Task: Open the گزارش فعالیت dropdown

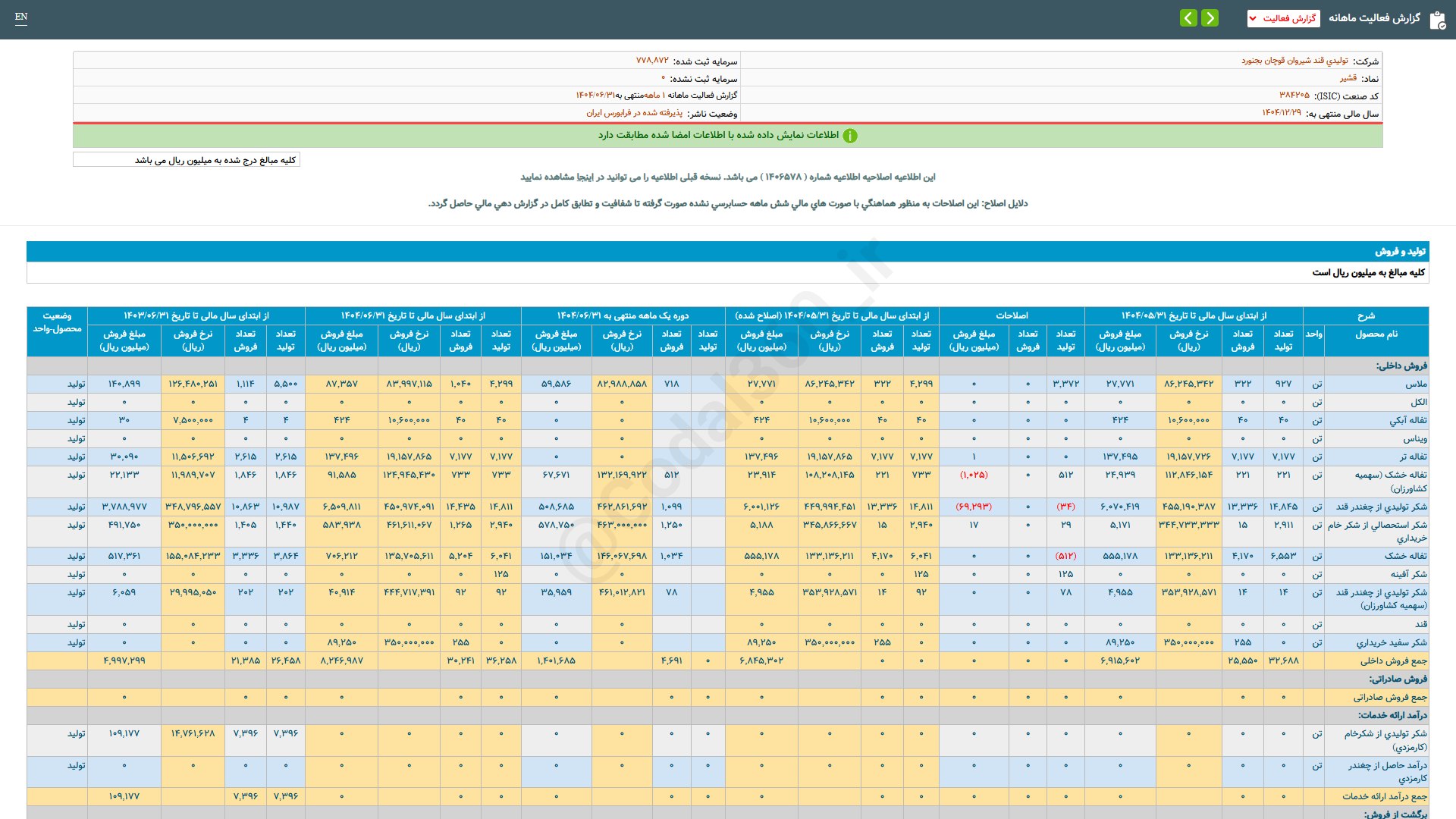Action: pyautogui.click(x=1283, y=18)
